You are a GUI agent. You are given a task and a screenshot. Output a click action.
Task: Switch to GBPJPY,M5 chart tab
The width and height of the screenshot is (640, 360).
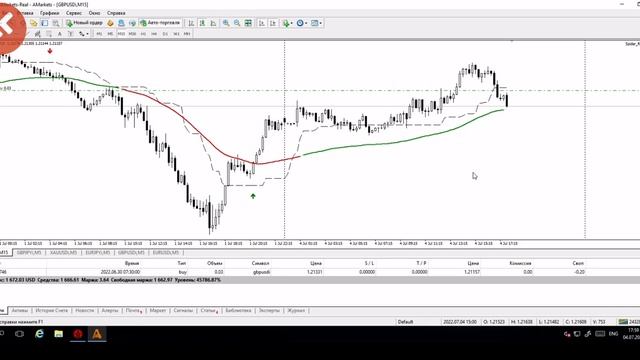[x=29, y=253]
